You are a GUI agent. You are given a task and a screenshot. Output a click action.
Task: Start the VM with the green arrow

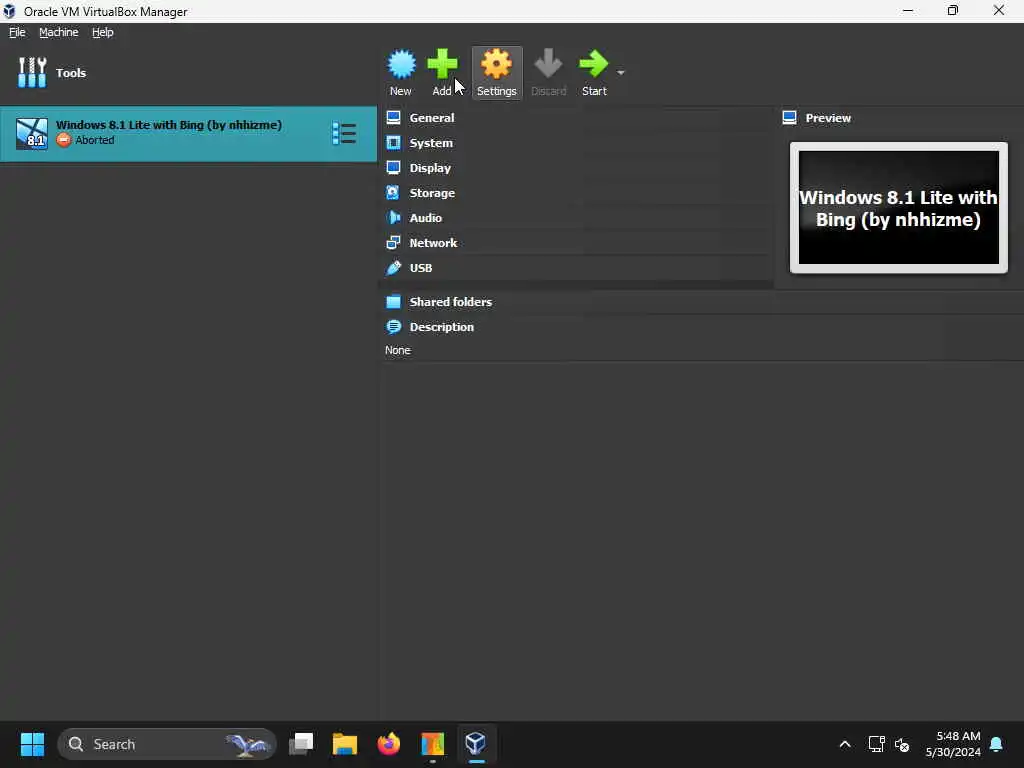(x=594, y=63)
